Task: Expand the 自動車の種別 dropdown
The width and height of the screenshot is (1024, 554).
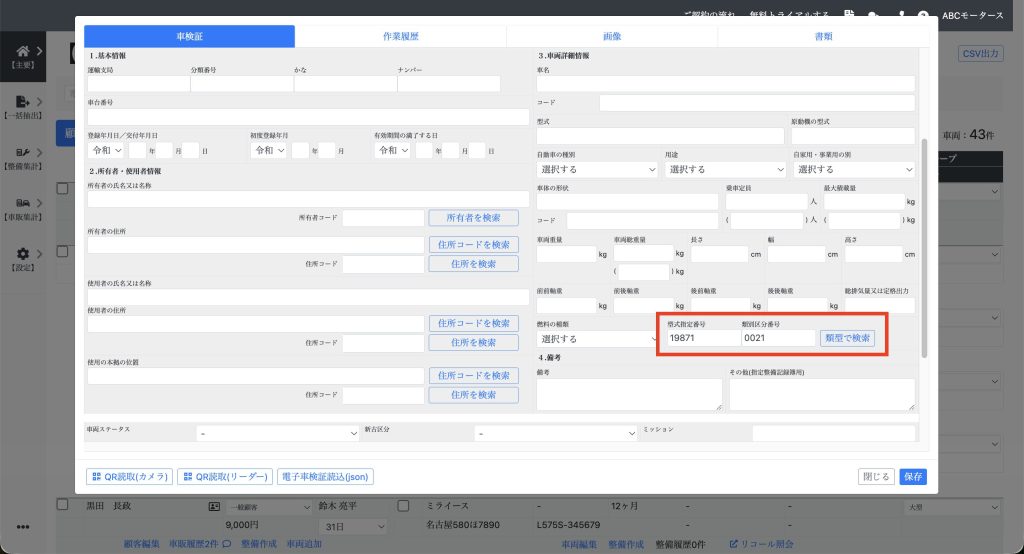Action: 596,170
